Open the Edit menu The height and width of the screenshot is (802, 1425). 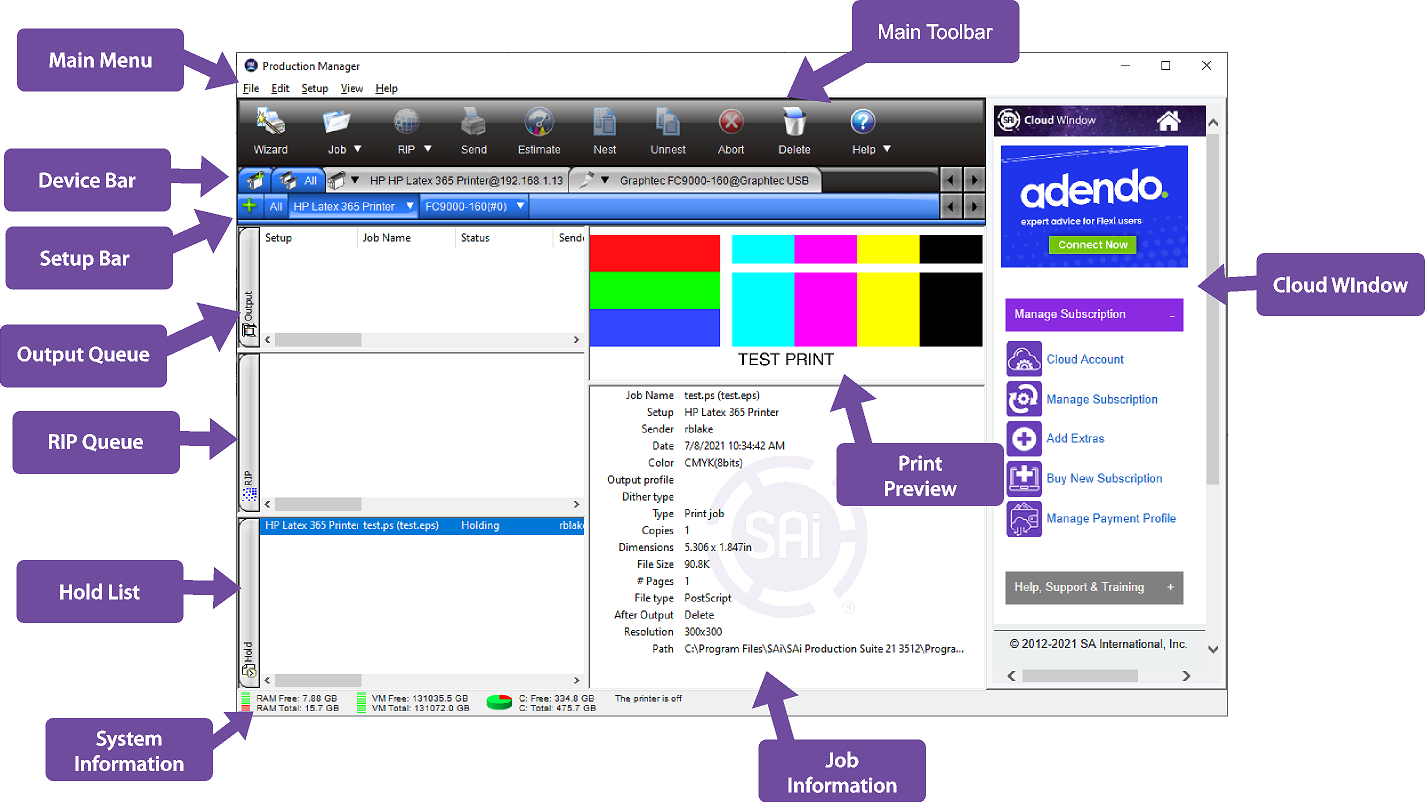click(x=280, y=89)
